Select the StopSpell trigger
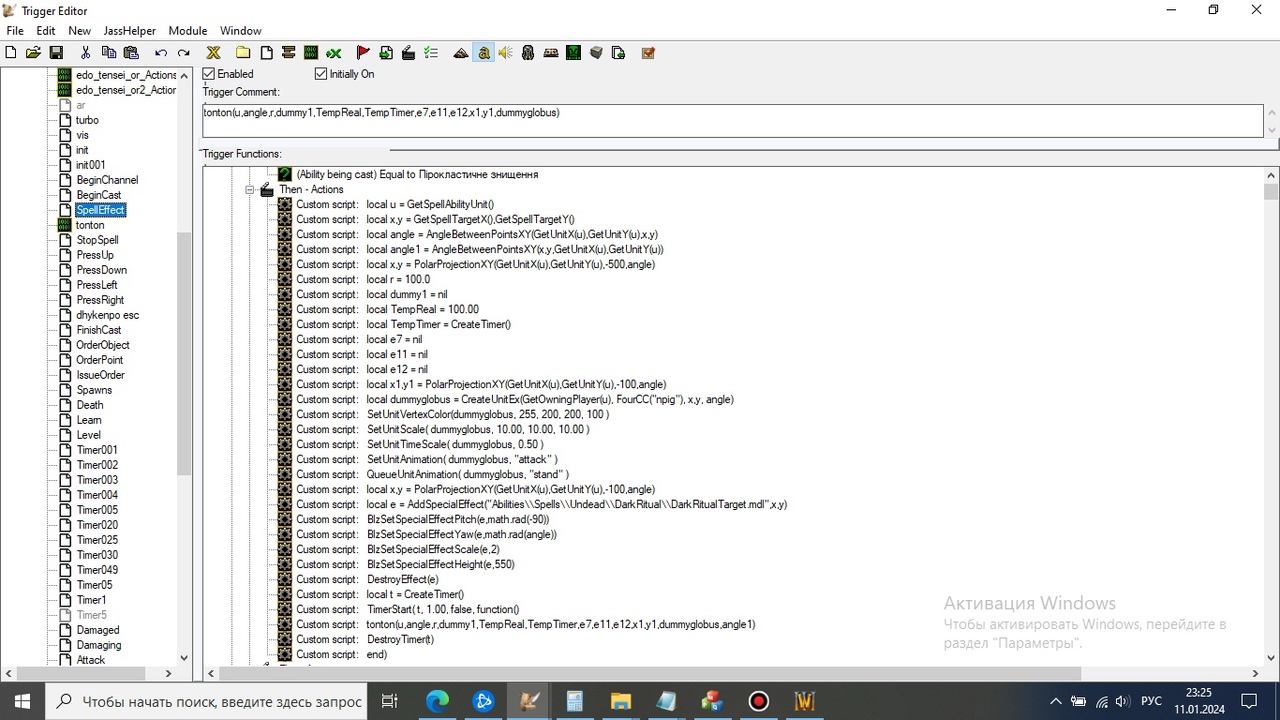The height and width of the screenshot is (720, 1280). 98,240
